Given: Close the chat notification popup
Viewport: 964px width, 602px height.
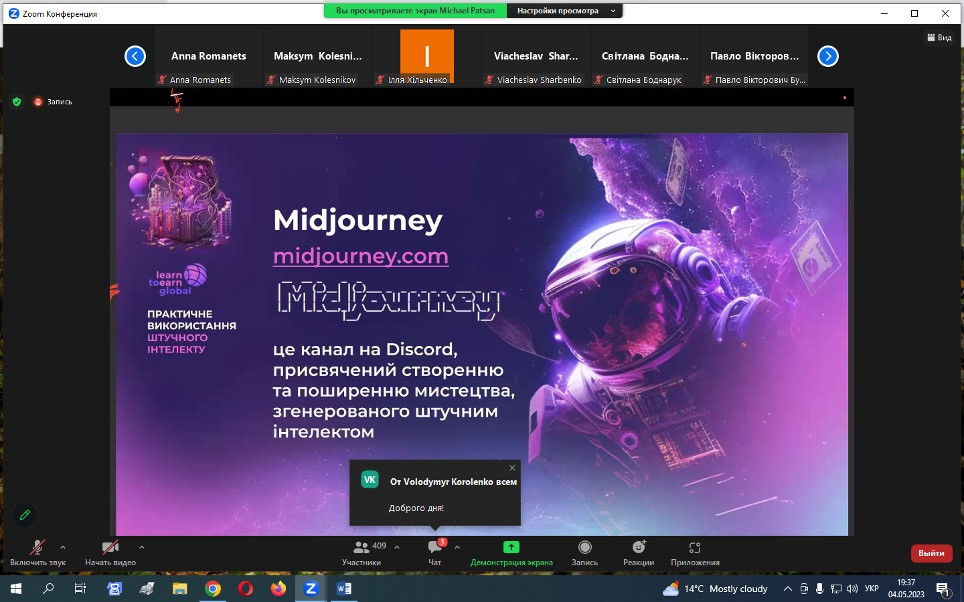Looking at the screenshot, I should click(512, 468).
